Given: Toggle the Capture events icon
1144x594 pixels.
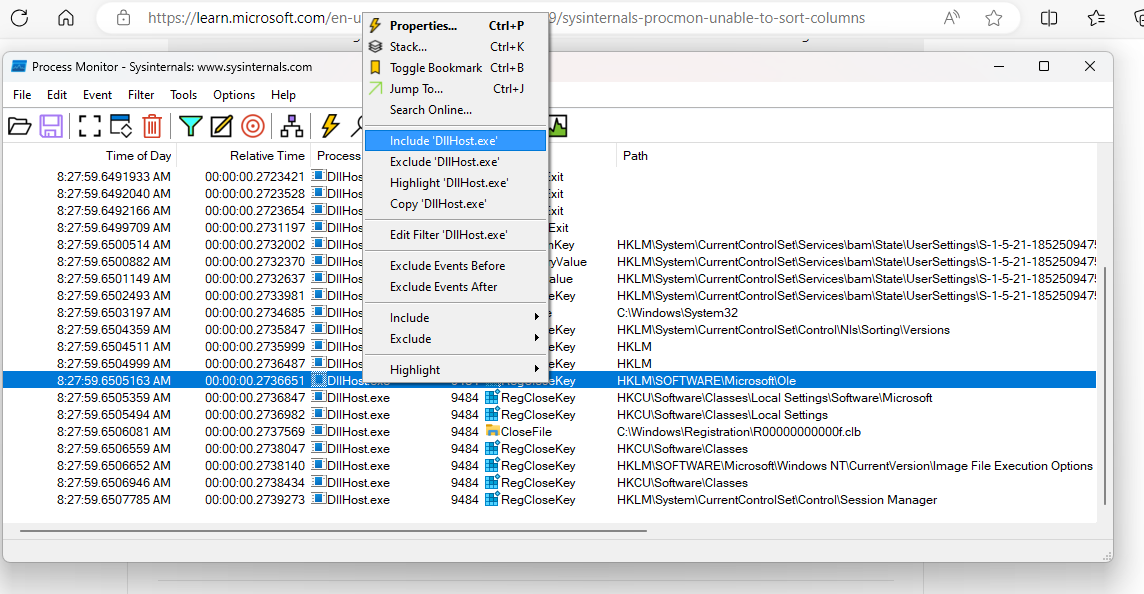Looking at the screenshot, I should tap(90, 126).
